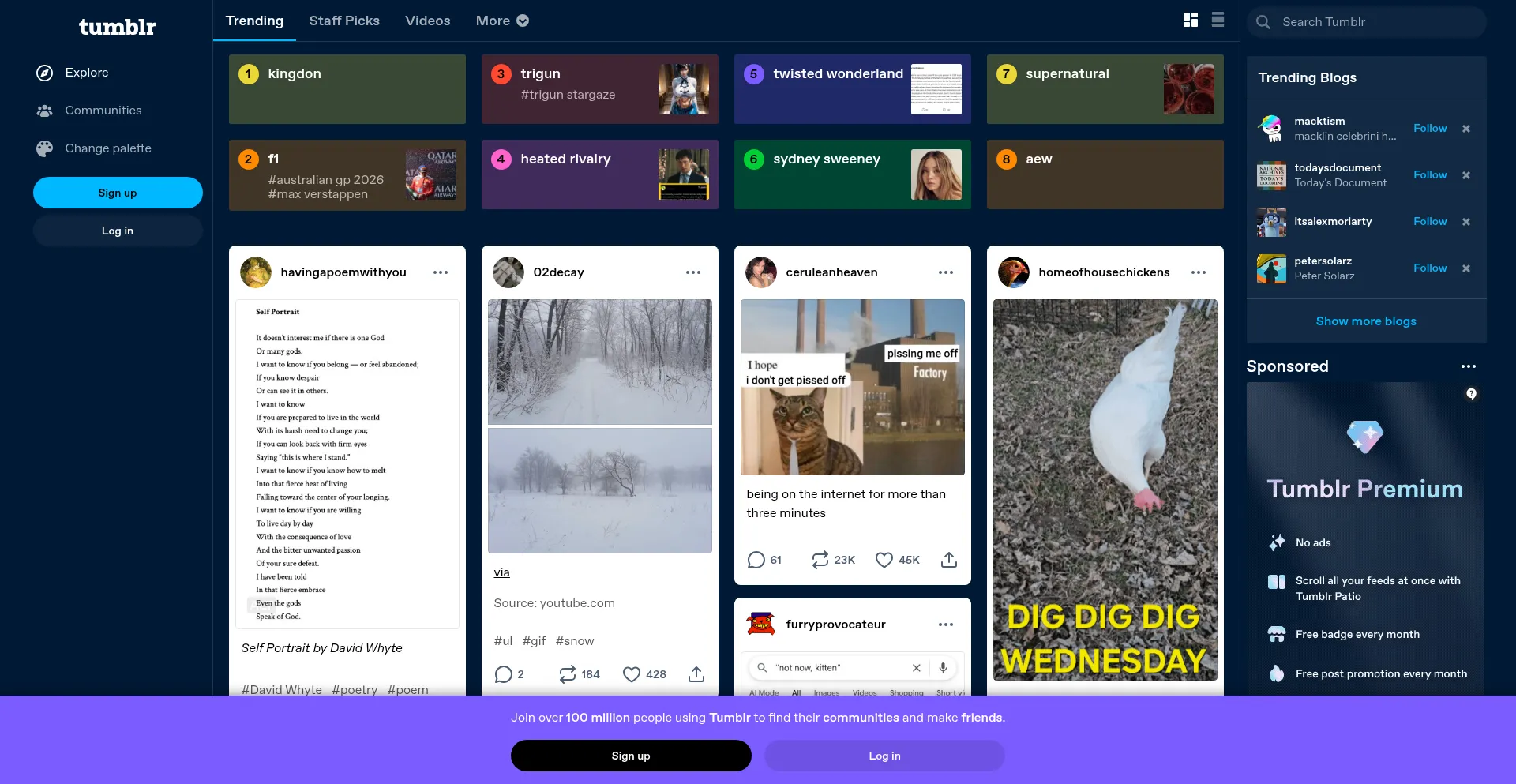Share the ceruleanheaven post

coord(949,560)
